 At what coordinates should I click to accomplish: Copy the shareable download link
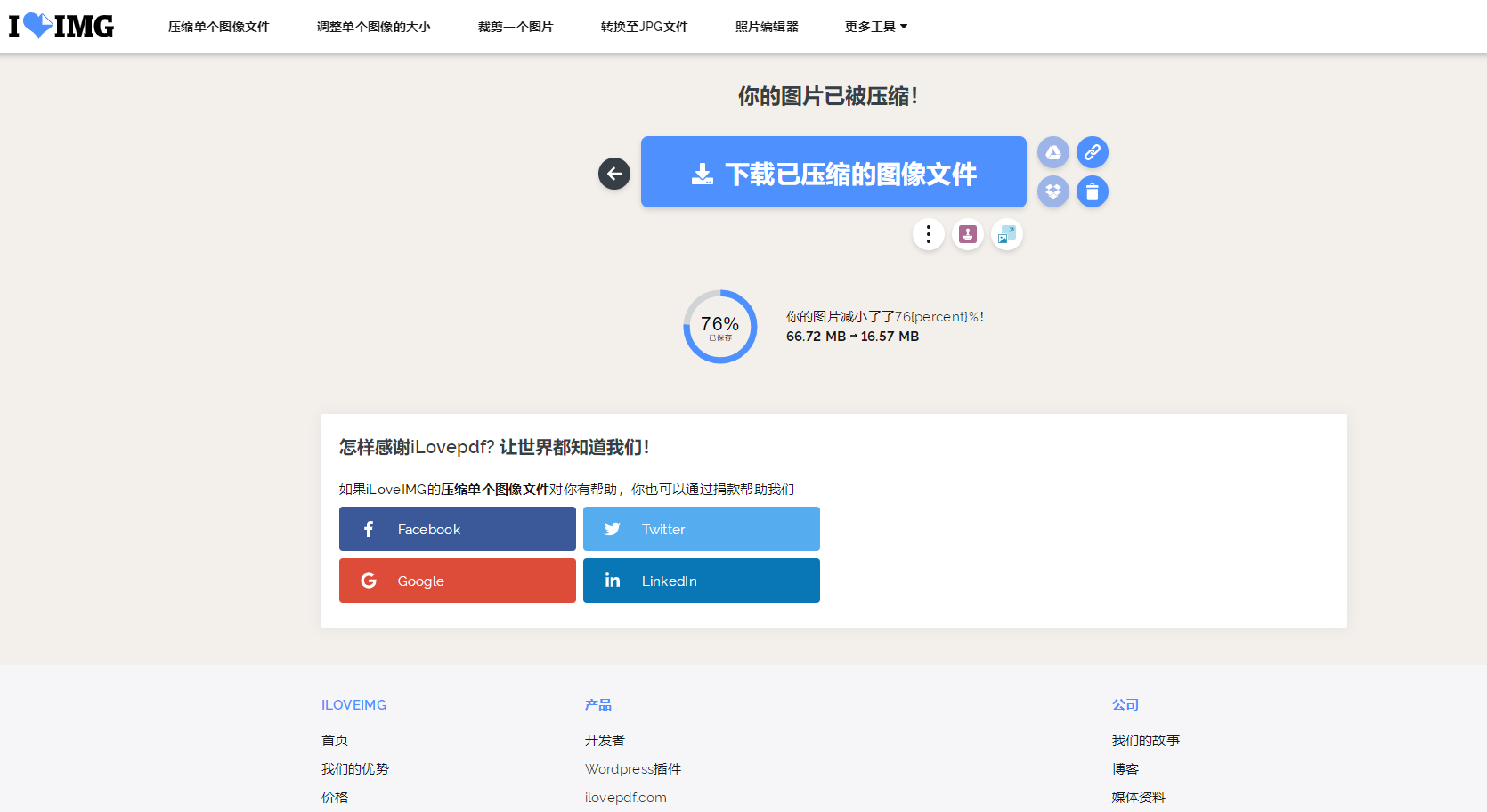[x=1093, y=152]
